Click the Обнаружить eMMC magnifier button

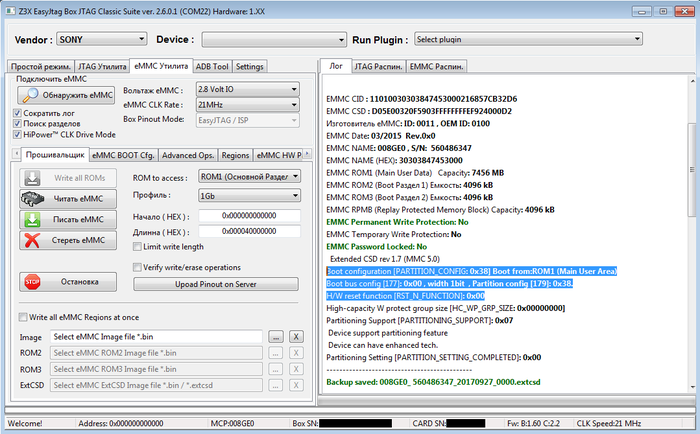click(x=68, y=95)
